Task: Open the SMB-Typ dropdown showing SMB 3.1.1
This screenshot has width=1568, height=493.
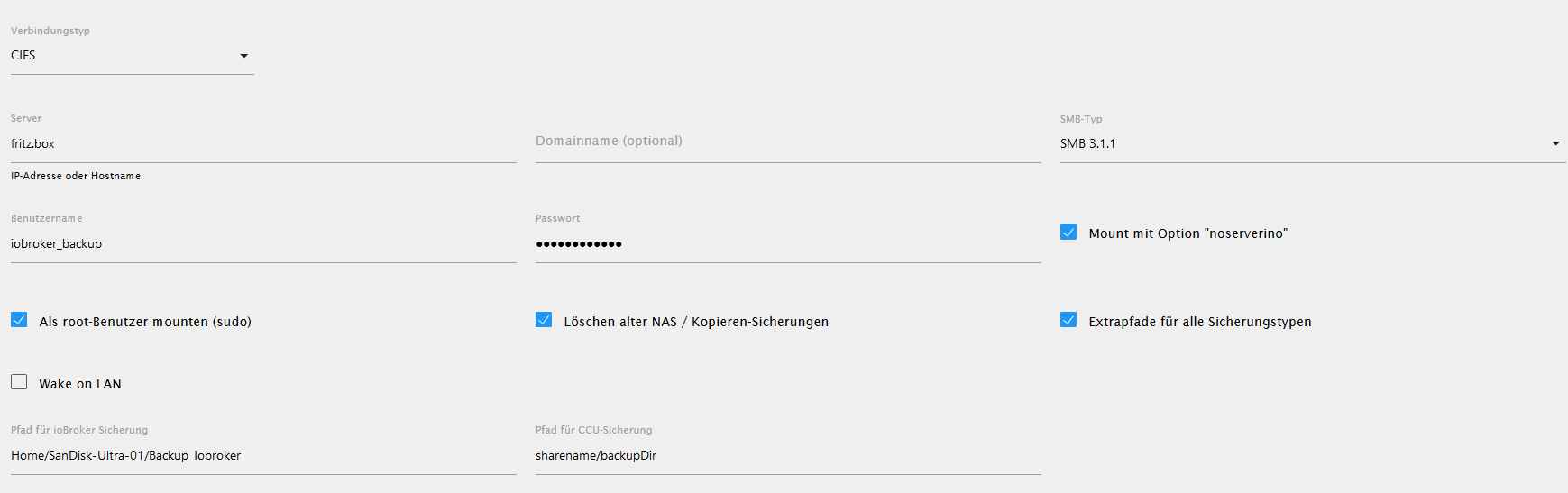Action: coord(1313,143)
